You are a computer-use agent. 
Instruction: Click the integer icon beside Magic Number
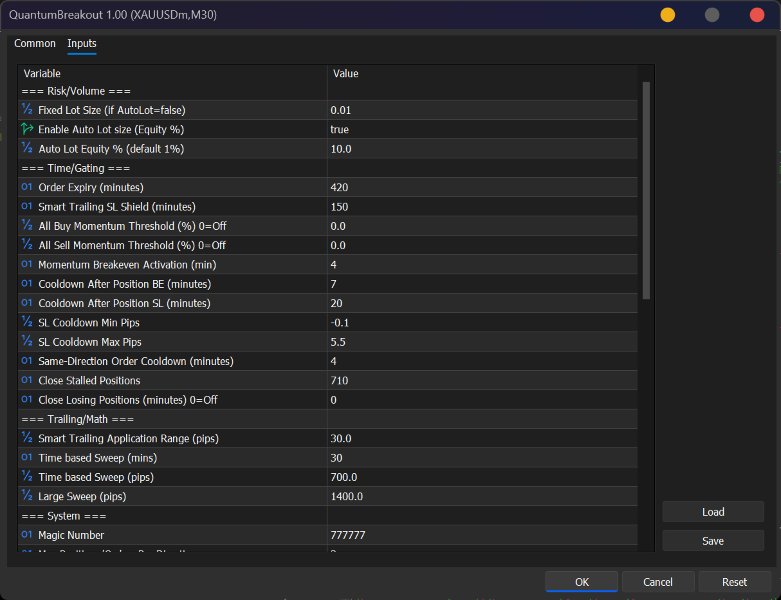click(27, 535)
